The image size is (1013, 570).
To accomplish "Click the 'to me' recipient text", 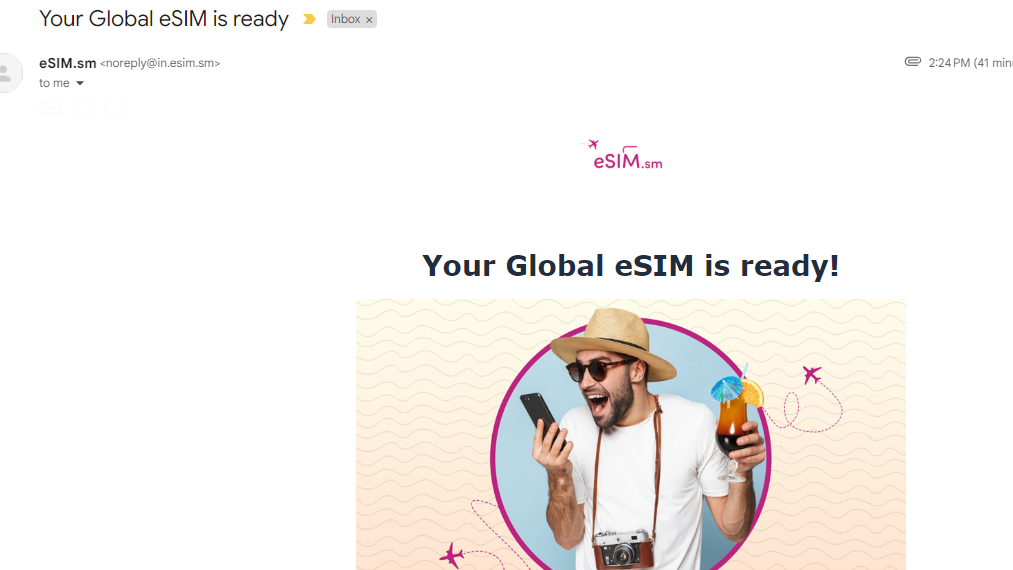I will point(54,83).
